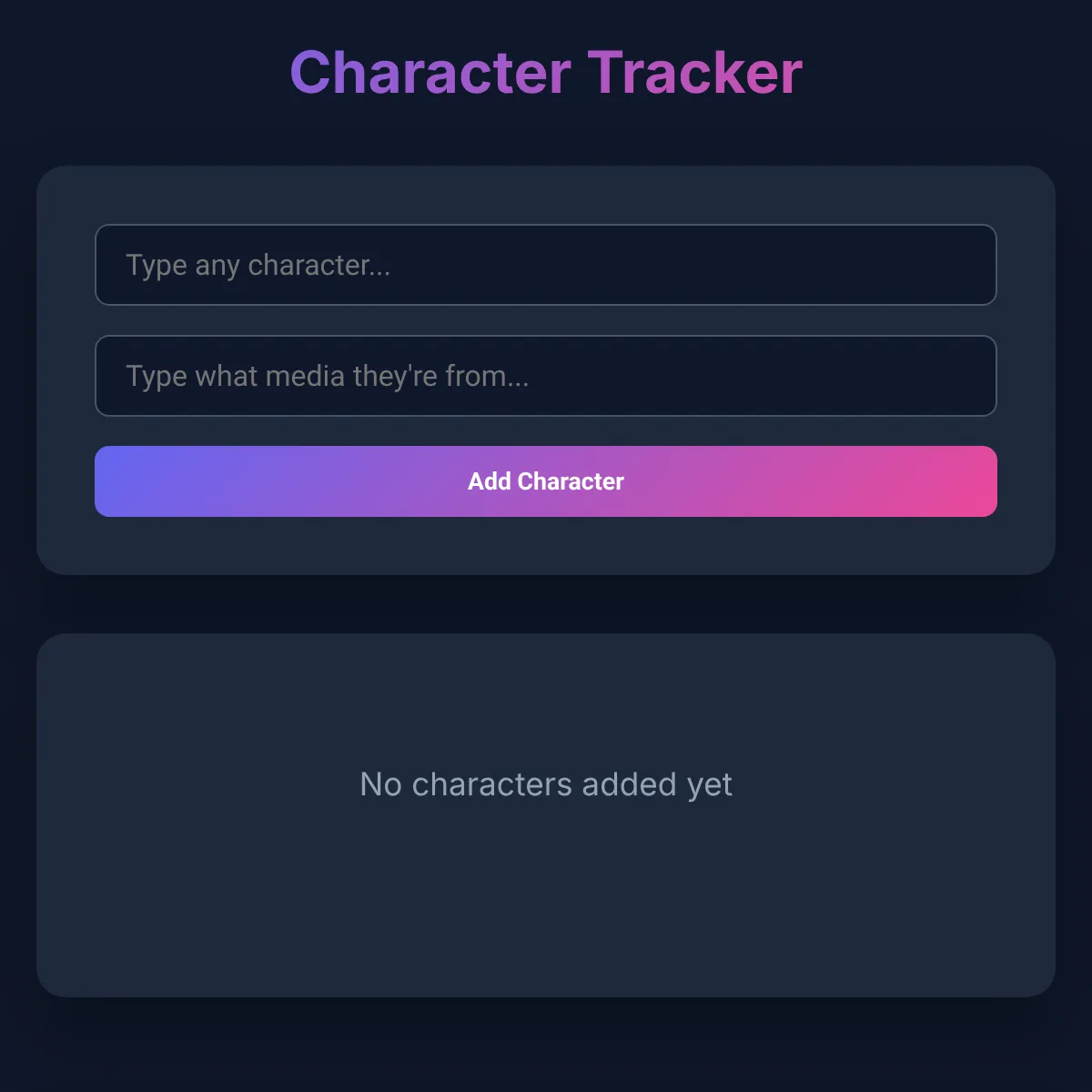The height and width of the screenshot is (1092, 1092).
Task: Activate the input above the media field
Action: click(x=546, y=265)
